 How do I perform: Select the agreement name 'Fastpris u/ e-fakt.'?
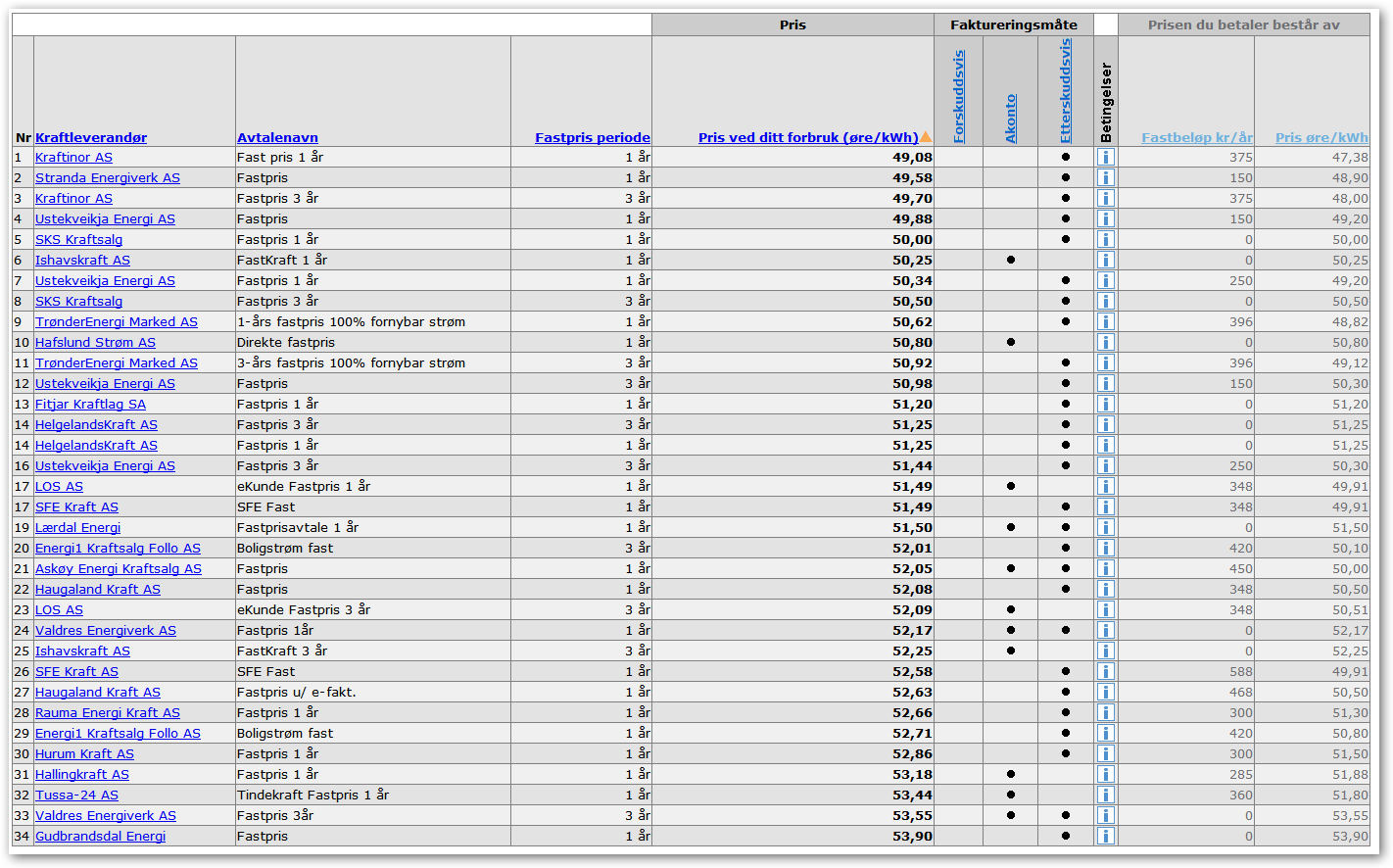pos(297,692)
